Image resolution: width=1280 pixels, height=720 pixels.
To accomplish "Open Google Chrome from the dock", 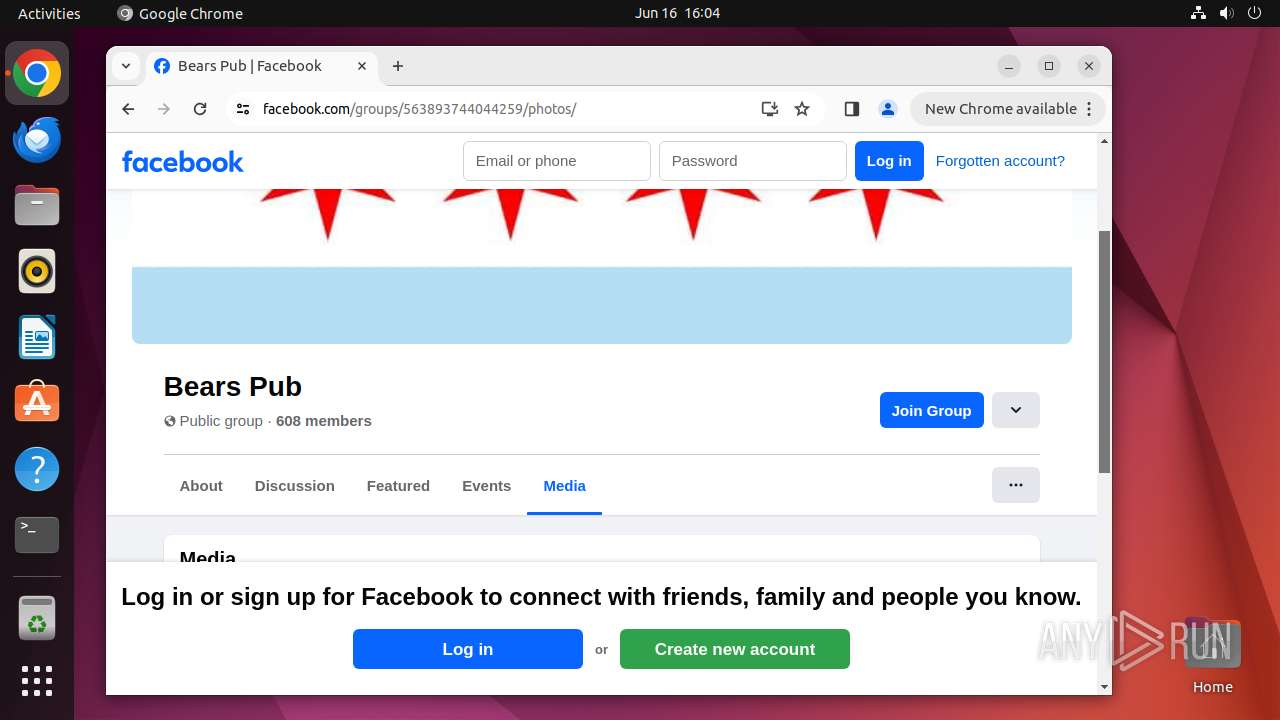I will 37,73.
